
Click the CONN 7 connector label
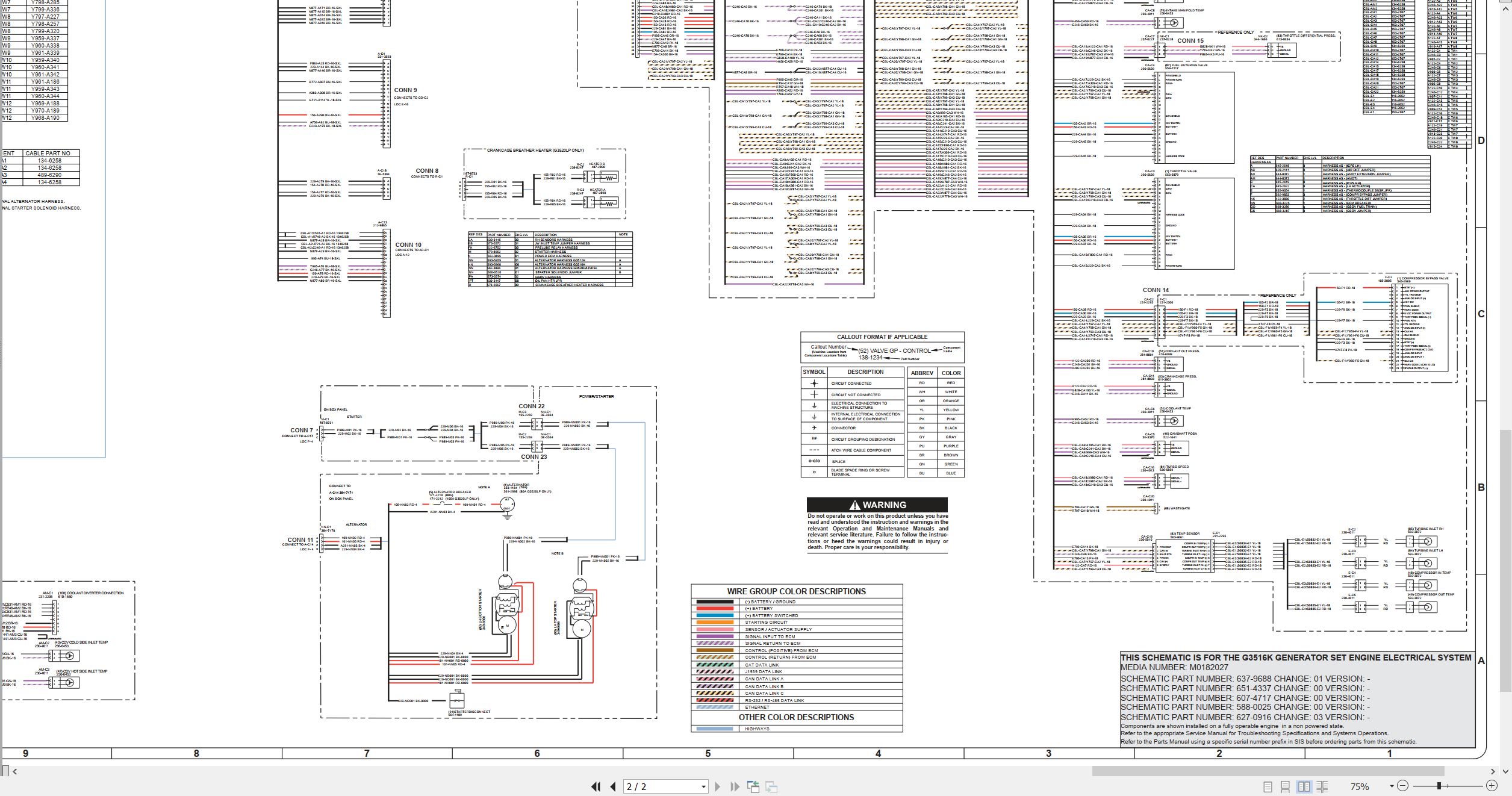click(302, 431)
